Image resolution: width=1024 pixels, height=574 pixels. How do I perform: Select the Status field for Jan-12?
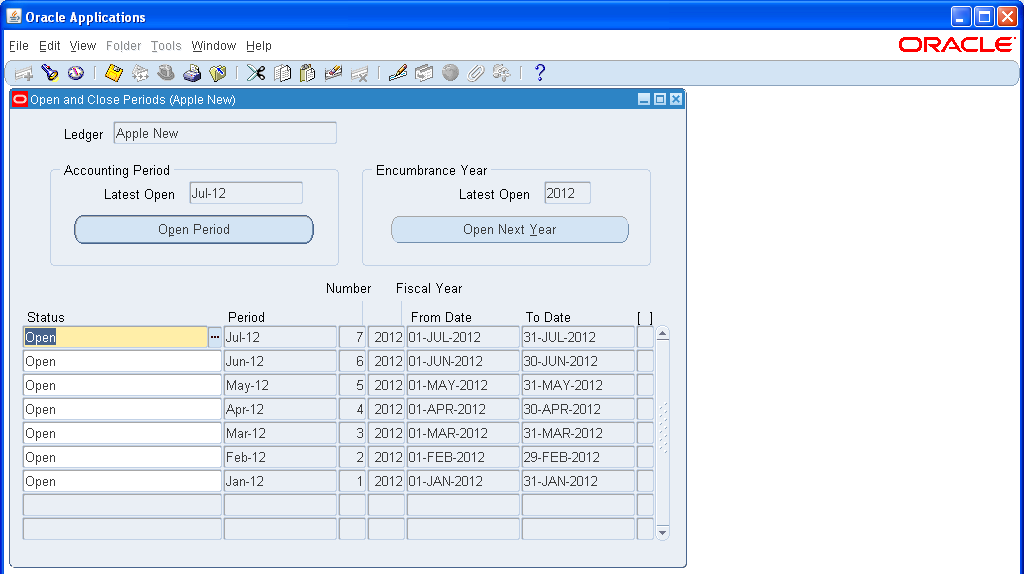click(122, 481)
